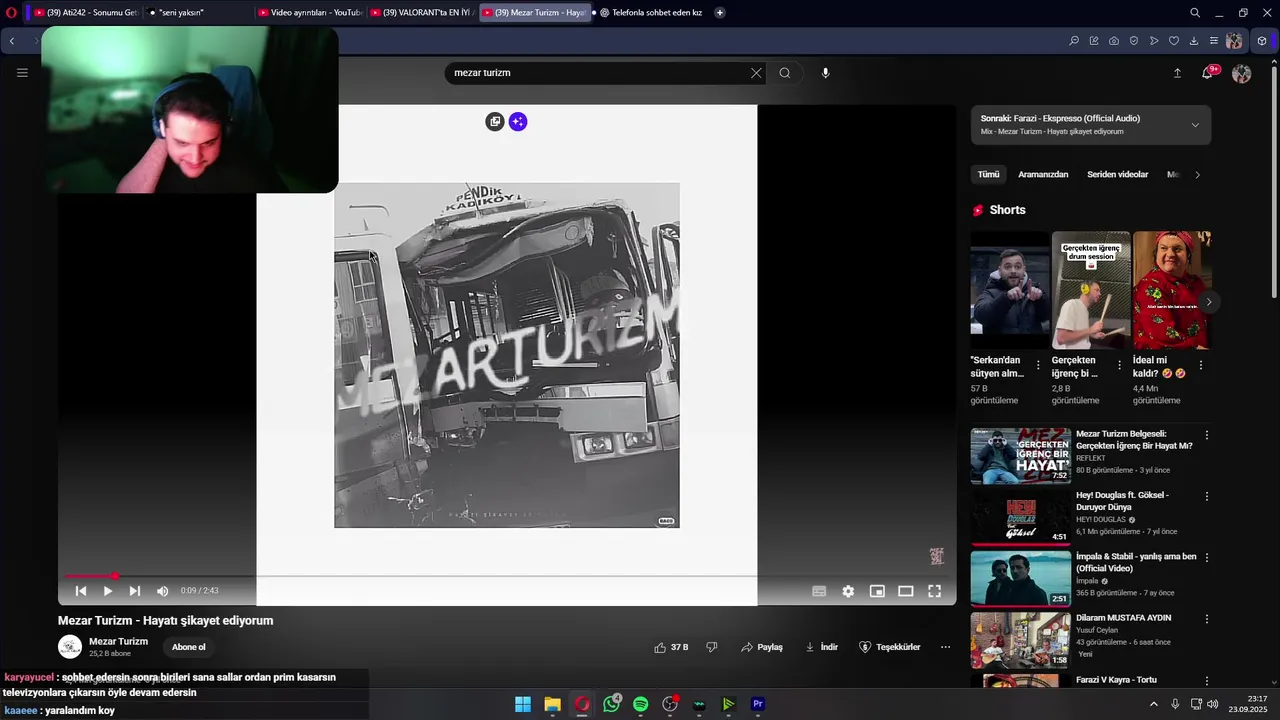
Task: Go back with browser back arrow
Action: click(x=12, y=41)
